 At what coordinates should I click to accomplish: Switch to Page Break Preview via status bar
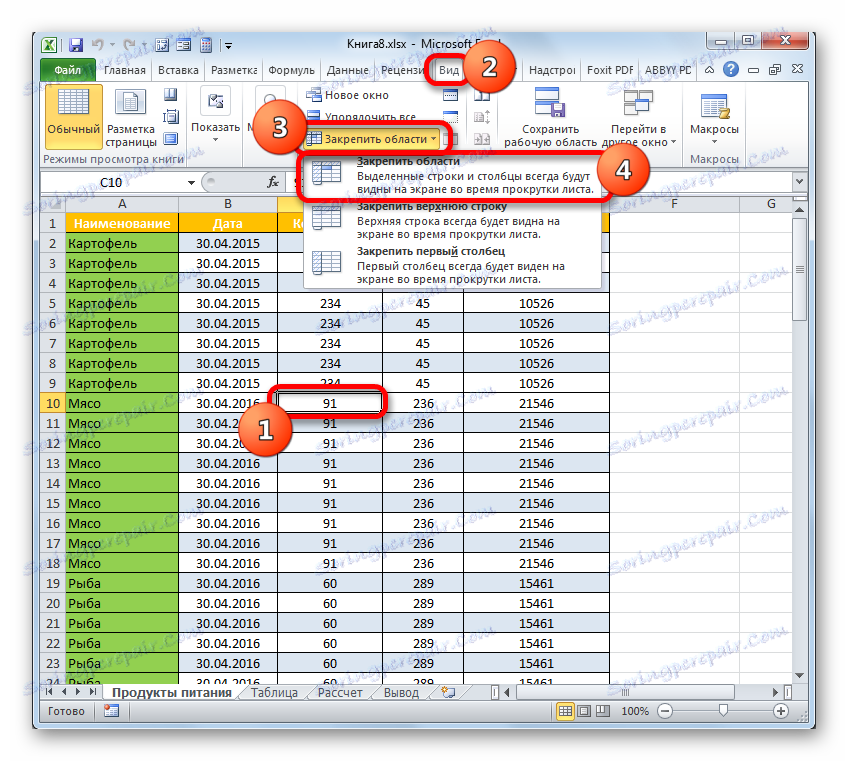[602, 711]
